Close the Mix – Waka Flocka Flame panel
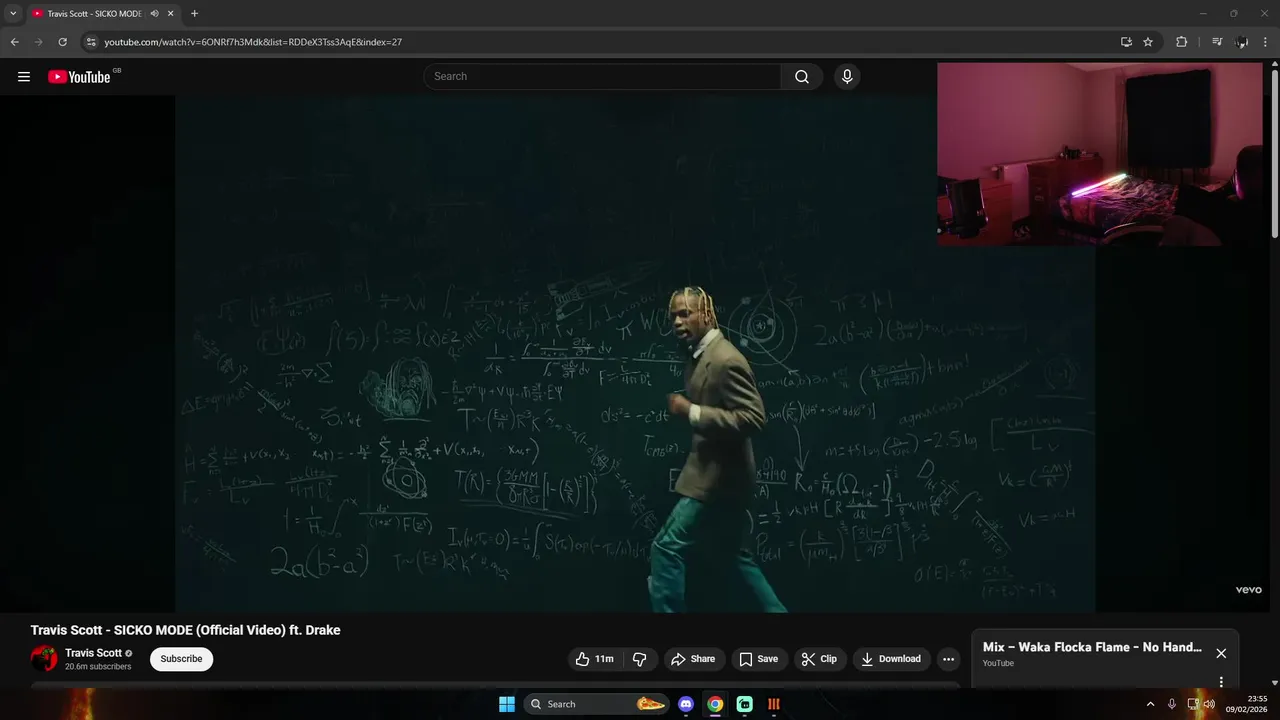Image resolution: width=1280 pixels, height=720 pixels. (x=1221, y=653)
